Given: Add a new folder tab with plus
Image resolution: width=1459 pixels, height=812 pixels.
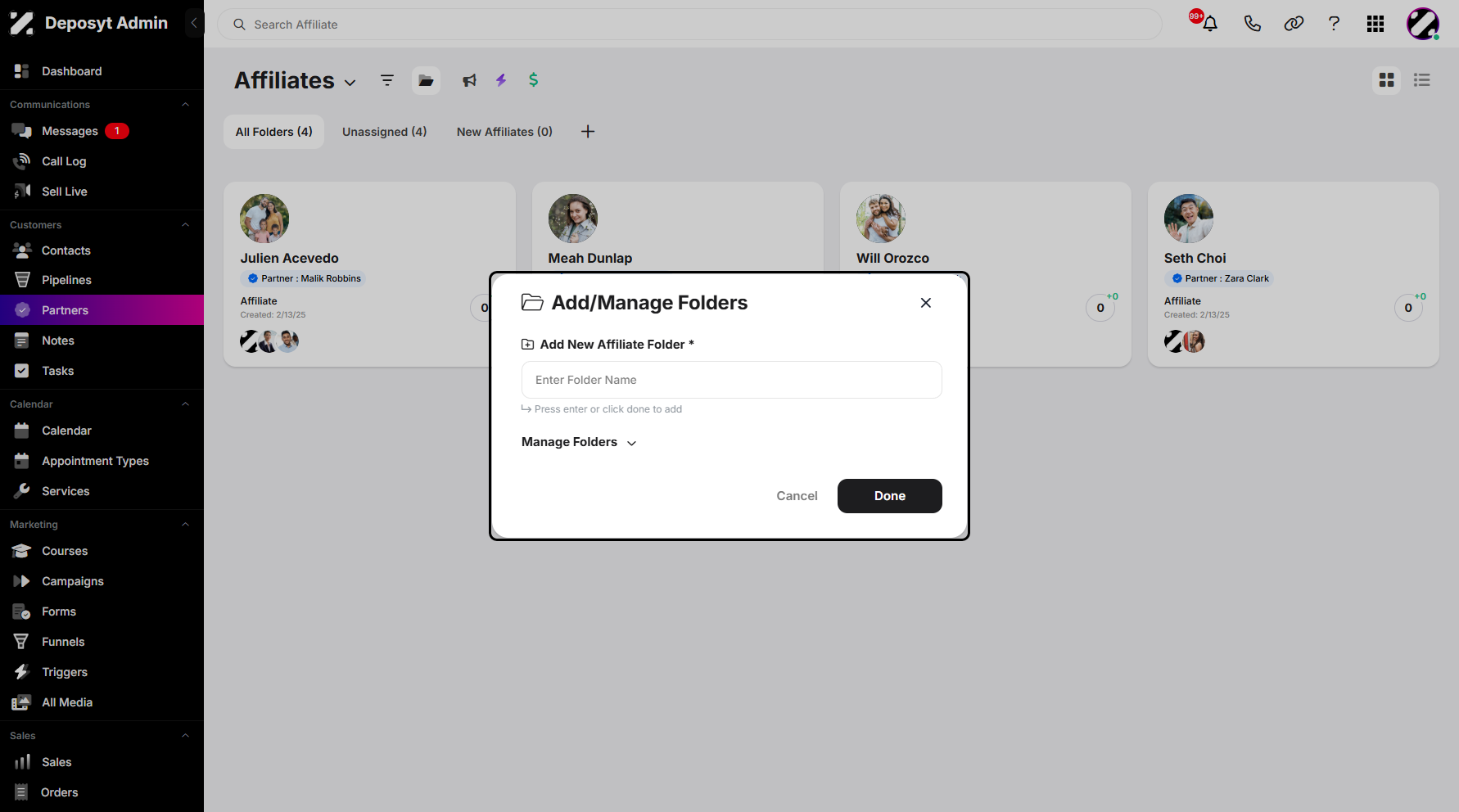Looking at the screenshot, I should pyautogui.click(x=588, y=132).
